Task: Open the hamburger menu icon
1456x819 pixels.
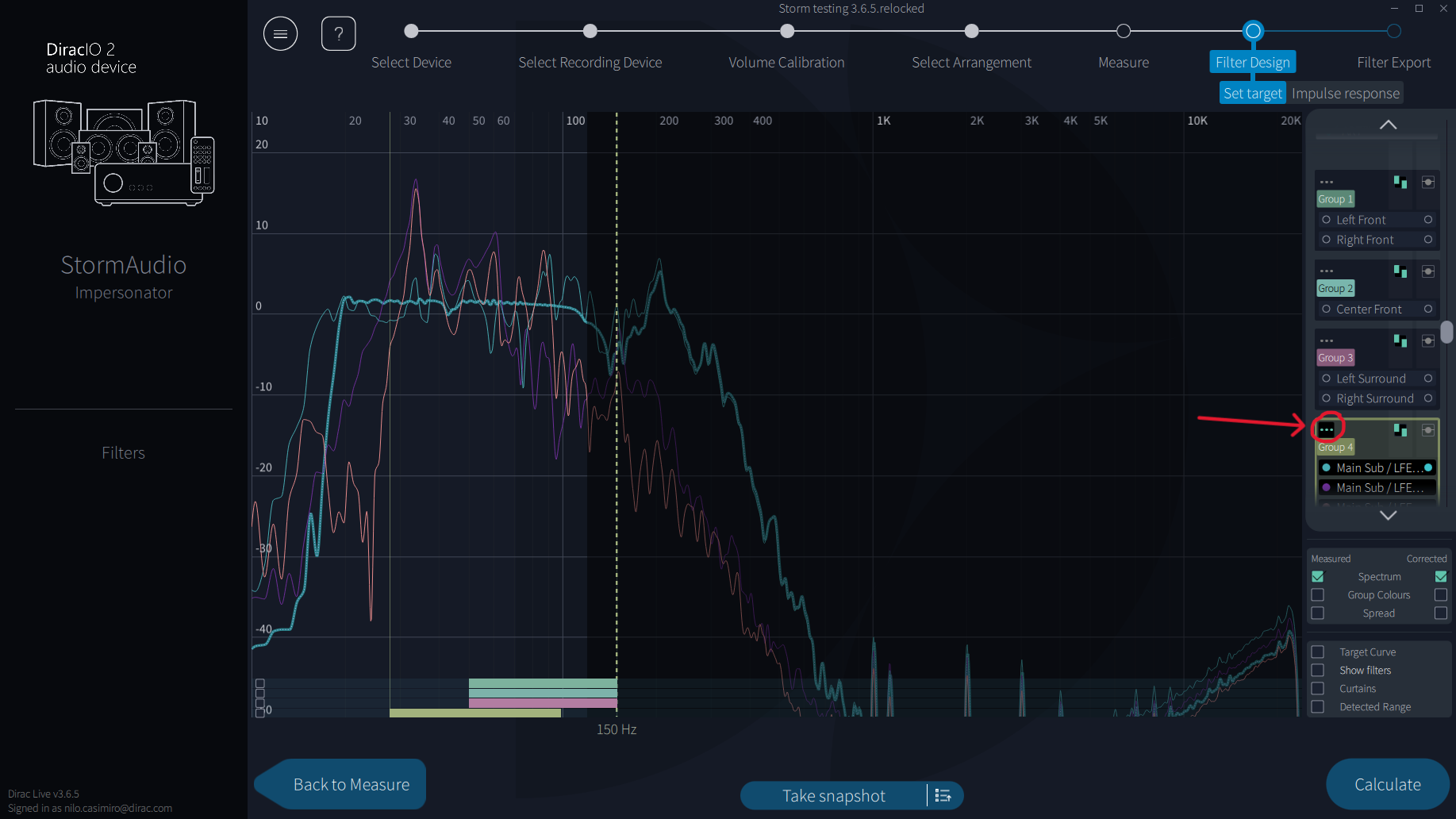Action: (x=280, y=33)
